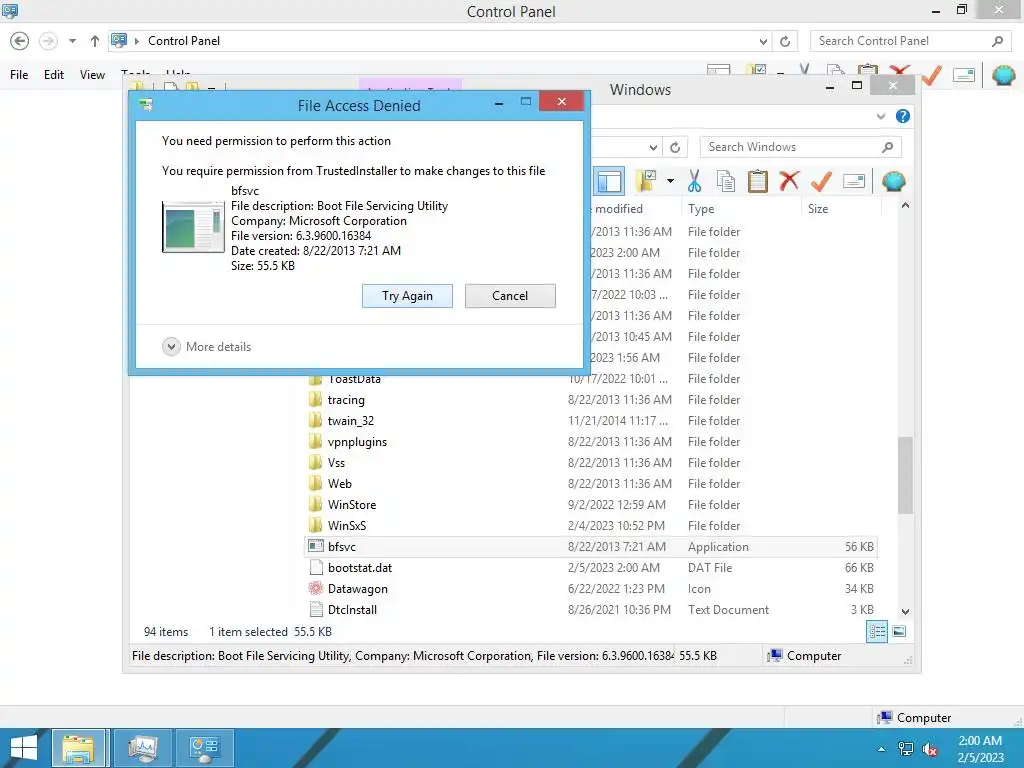Screen dimensions: 1024x768
Task: Open the File menu
Action: pyautogui.click(x=19, y=75)
